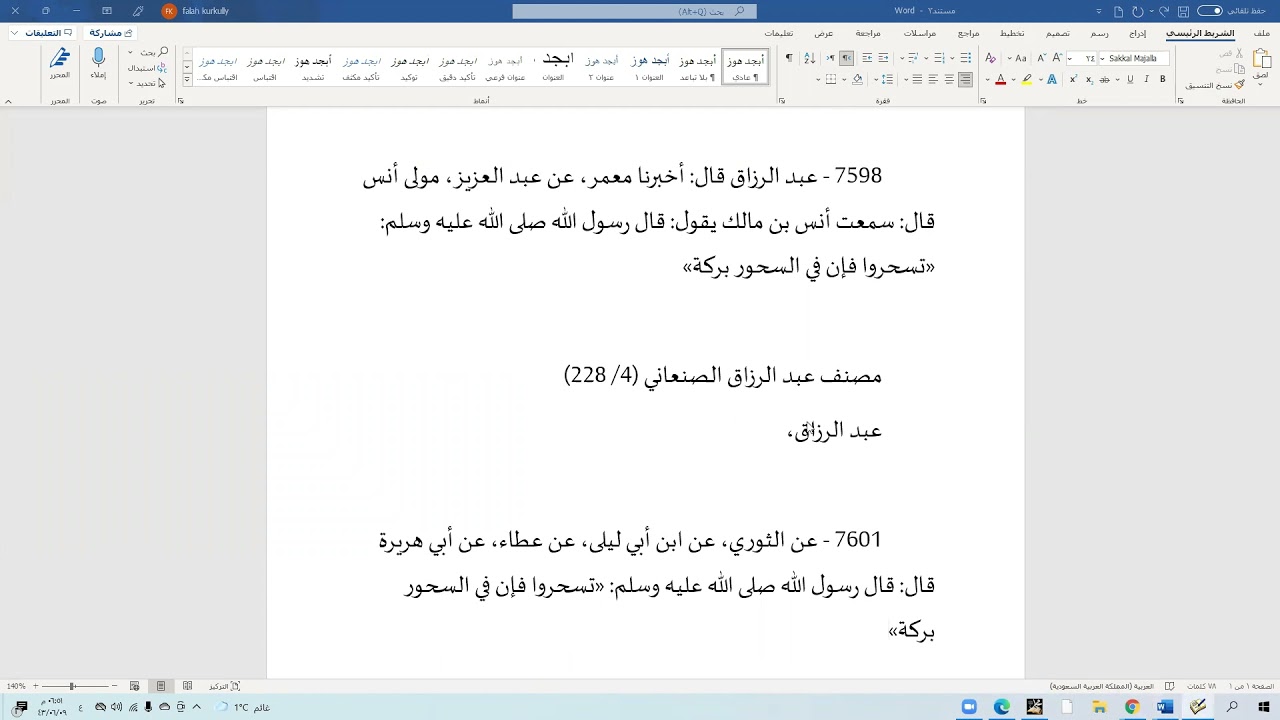Open the Editor (المحرر) pane
Image resolution: width=1280 pixels, height=720 pixels.
[x=60, y=62]
